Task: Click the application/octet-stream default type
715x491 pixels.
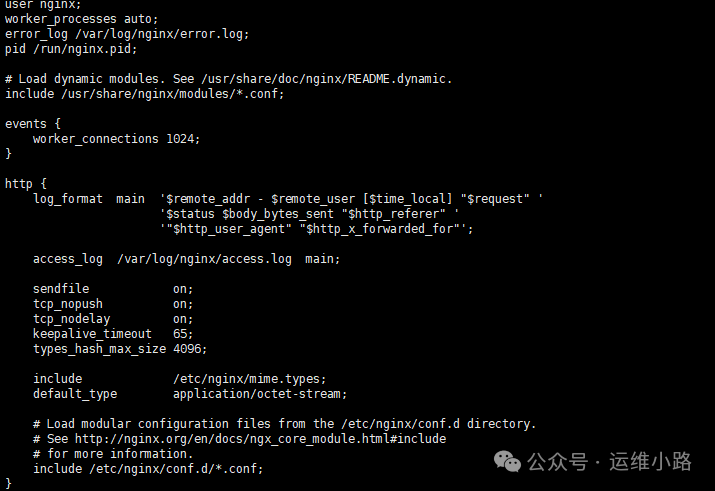Action: click(x=260, y=394)
